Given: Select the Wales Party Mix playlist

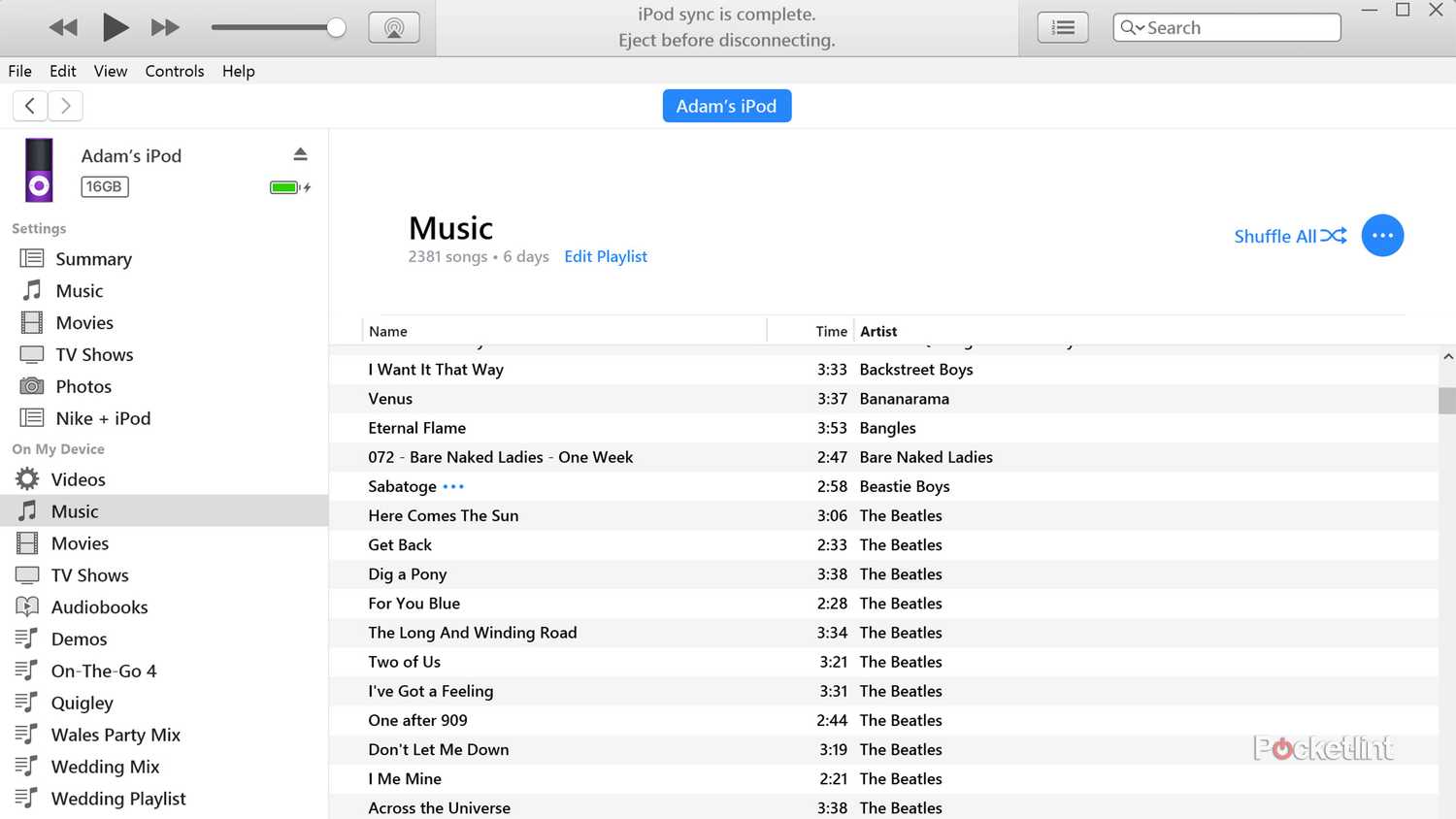Looking at the screenshot, I should tap(116, 735).
